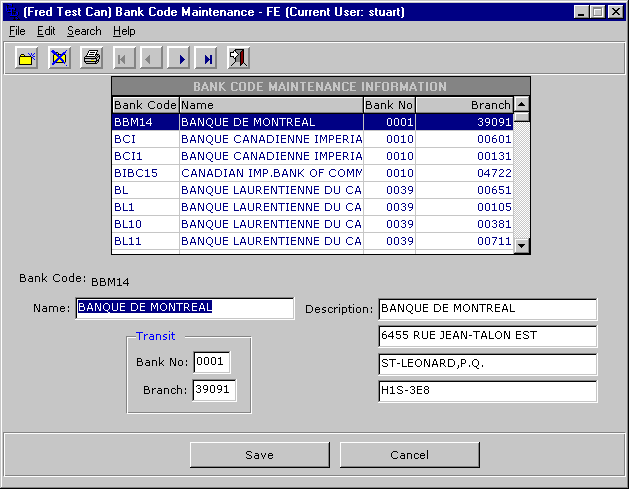Click branch cell 00711
Screen dimensions: 629x489
pyautogui.click(x=465, y=241)
